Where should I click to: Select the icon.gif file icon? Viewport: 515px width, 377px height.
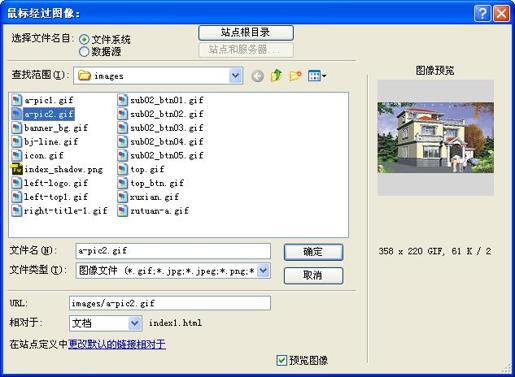(17, 155)
